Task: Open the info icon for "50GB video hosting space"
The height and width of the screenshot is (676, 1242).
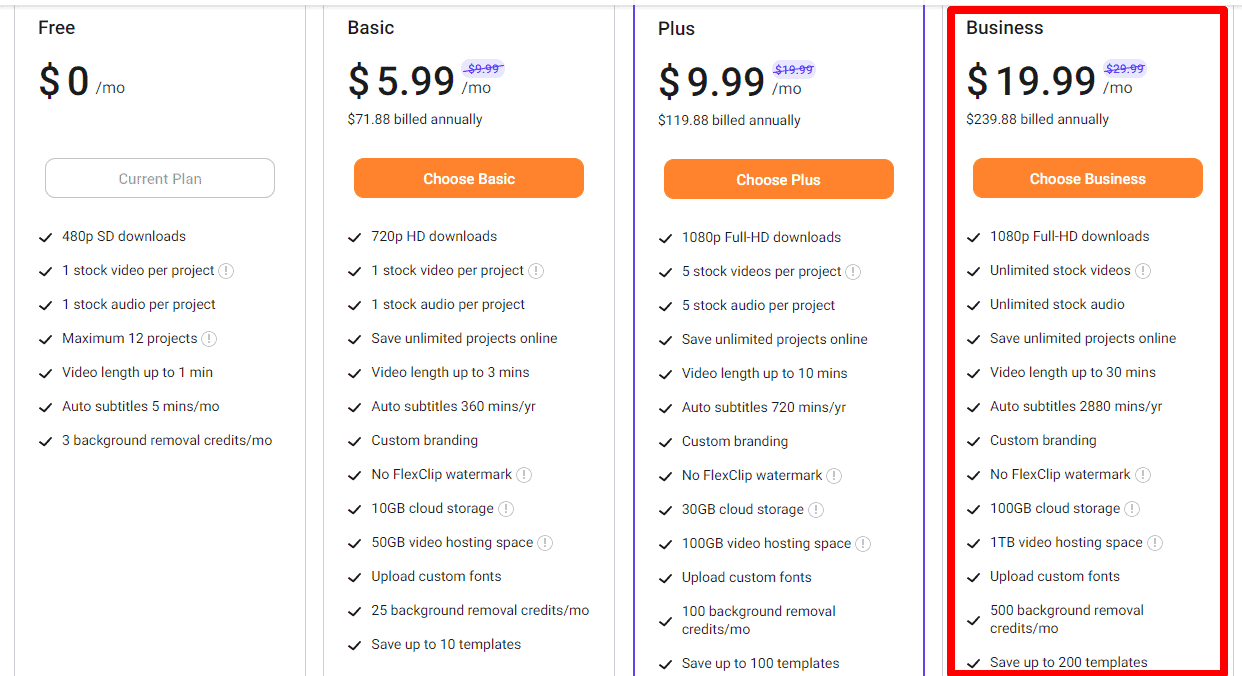Action: pos(545,542)
